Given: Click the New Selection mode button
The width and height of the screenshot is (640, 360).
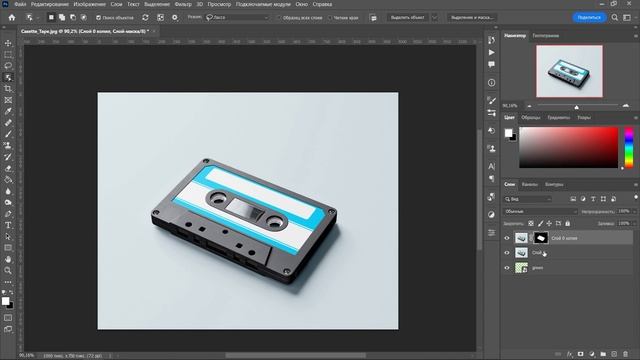Looking at the screenshot, I should tap(51, 18).
